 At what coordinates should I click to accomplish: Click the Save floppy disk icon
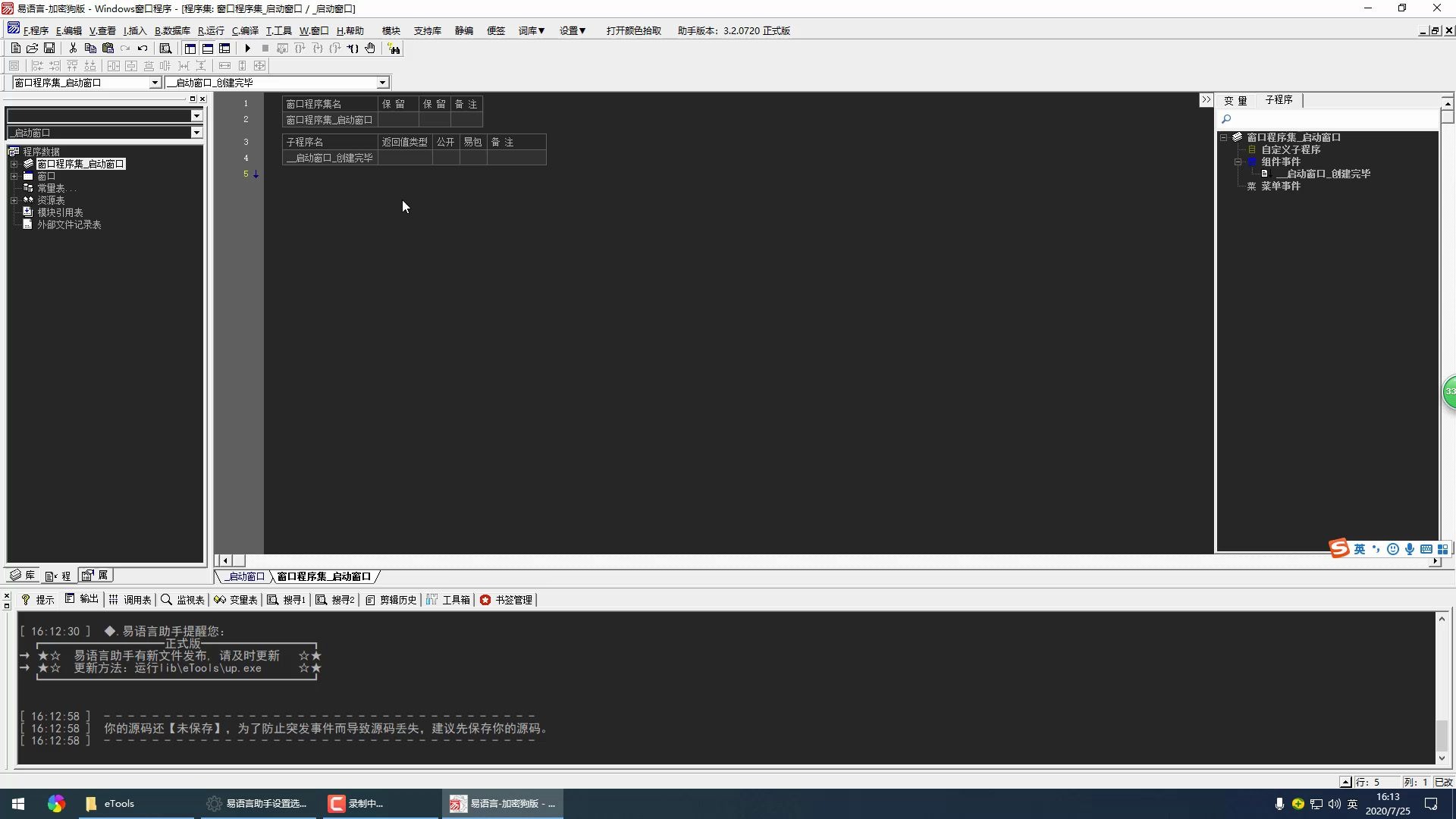pyautogui.click(x=49, y=49)
